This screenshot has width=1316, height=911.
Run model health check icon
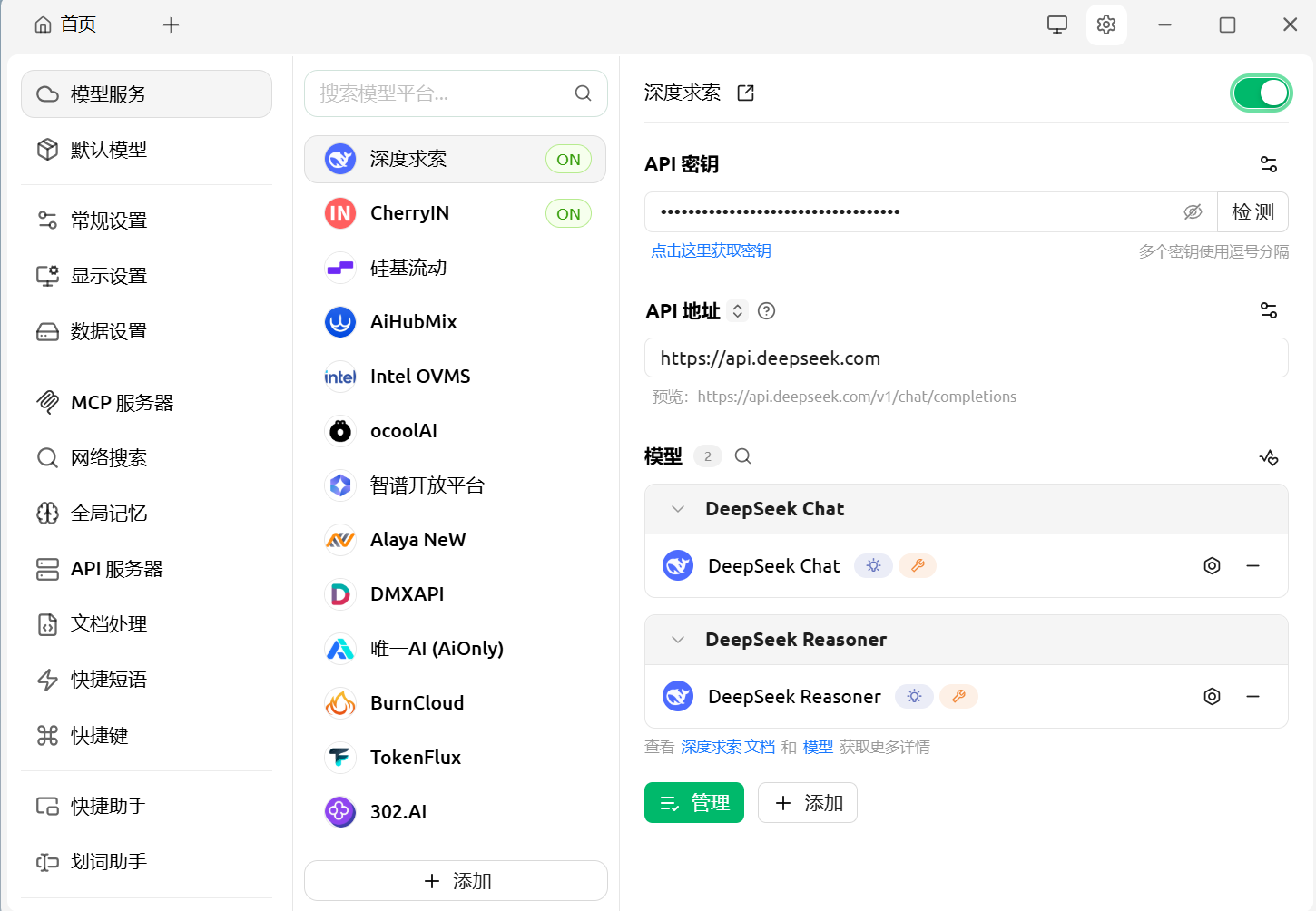pyautogui.click(x=1269, y=457)
